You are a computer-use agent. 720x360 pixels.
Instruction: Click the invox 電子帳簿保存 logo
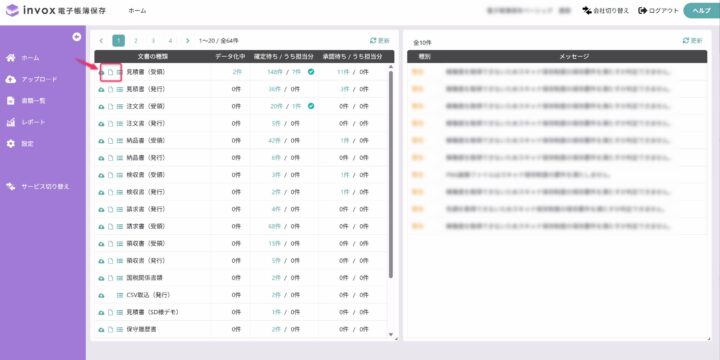click(56, 11)
